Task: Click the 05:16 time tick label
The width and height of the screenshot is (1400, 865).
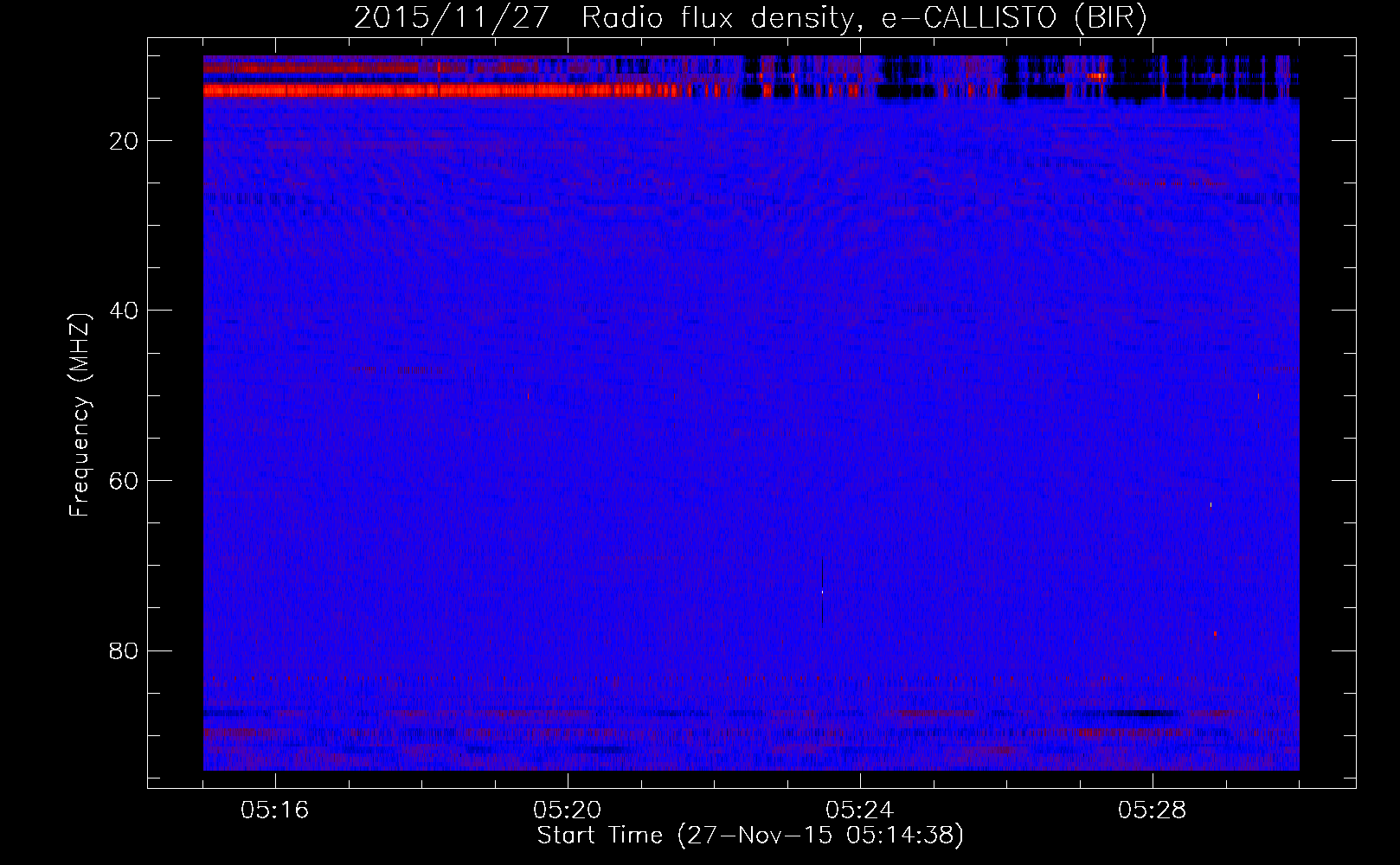Action: point(275,810)
